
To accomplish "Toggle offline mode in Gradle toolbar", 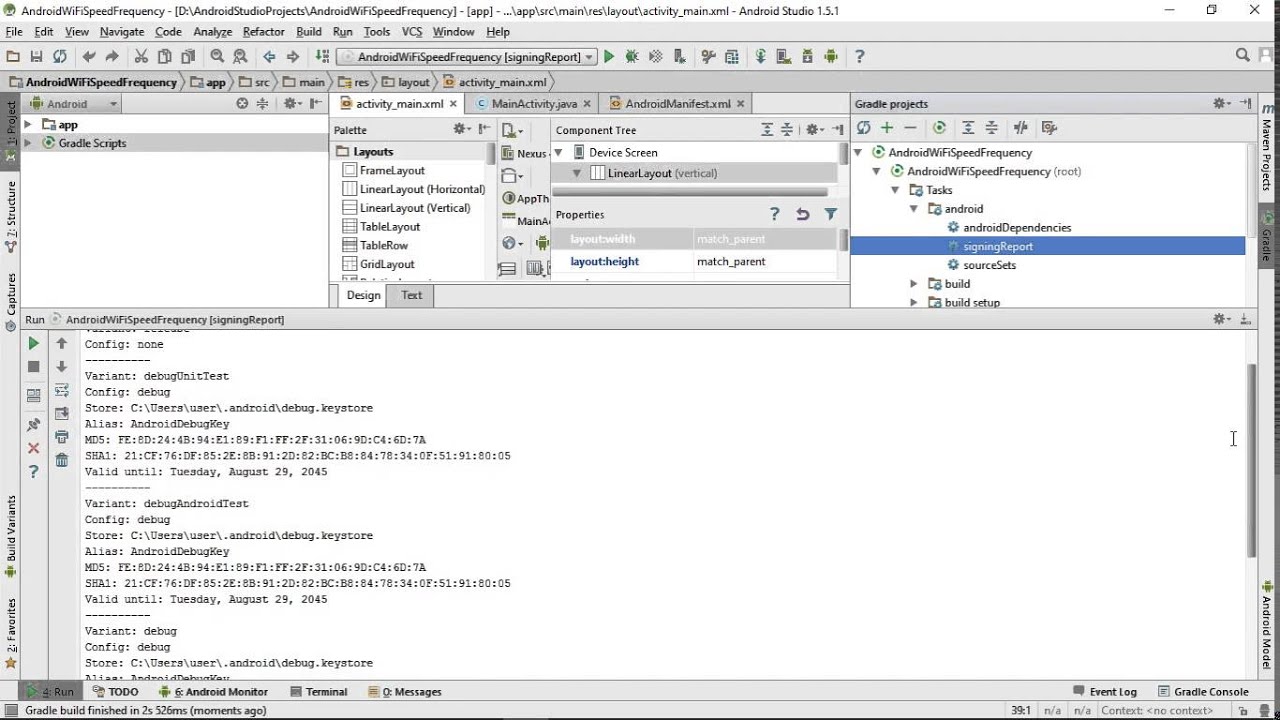I will pyautogui.click(x=1021, y=128).
